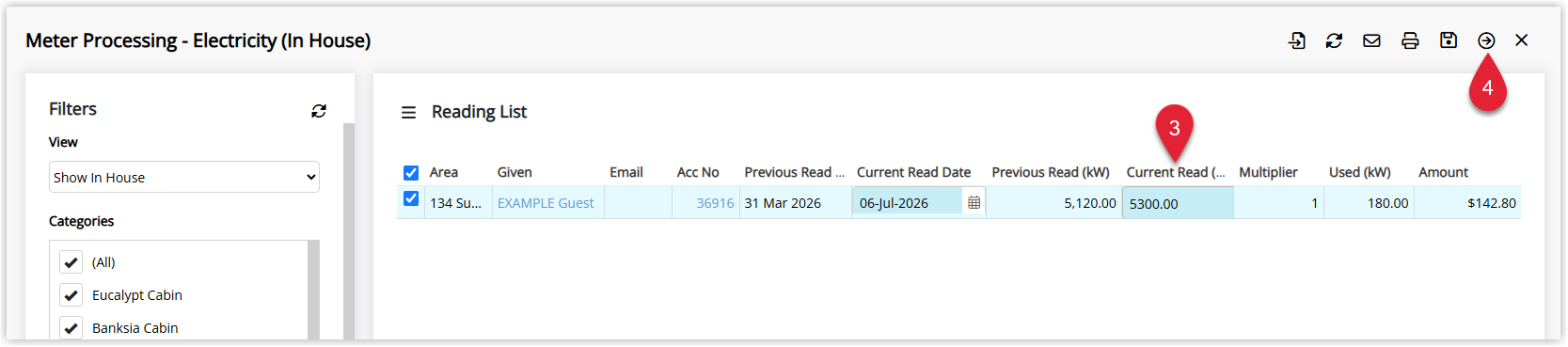Sort by the Email column header
Viewport: 1568px width, 347px height.
tap(626, 172)
